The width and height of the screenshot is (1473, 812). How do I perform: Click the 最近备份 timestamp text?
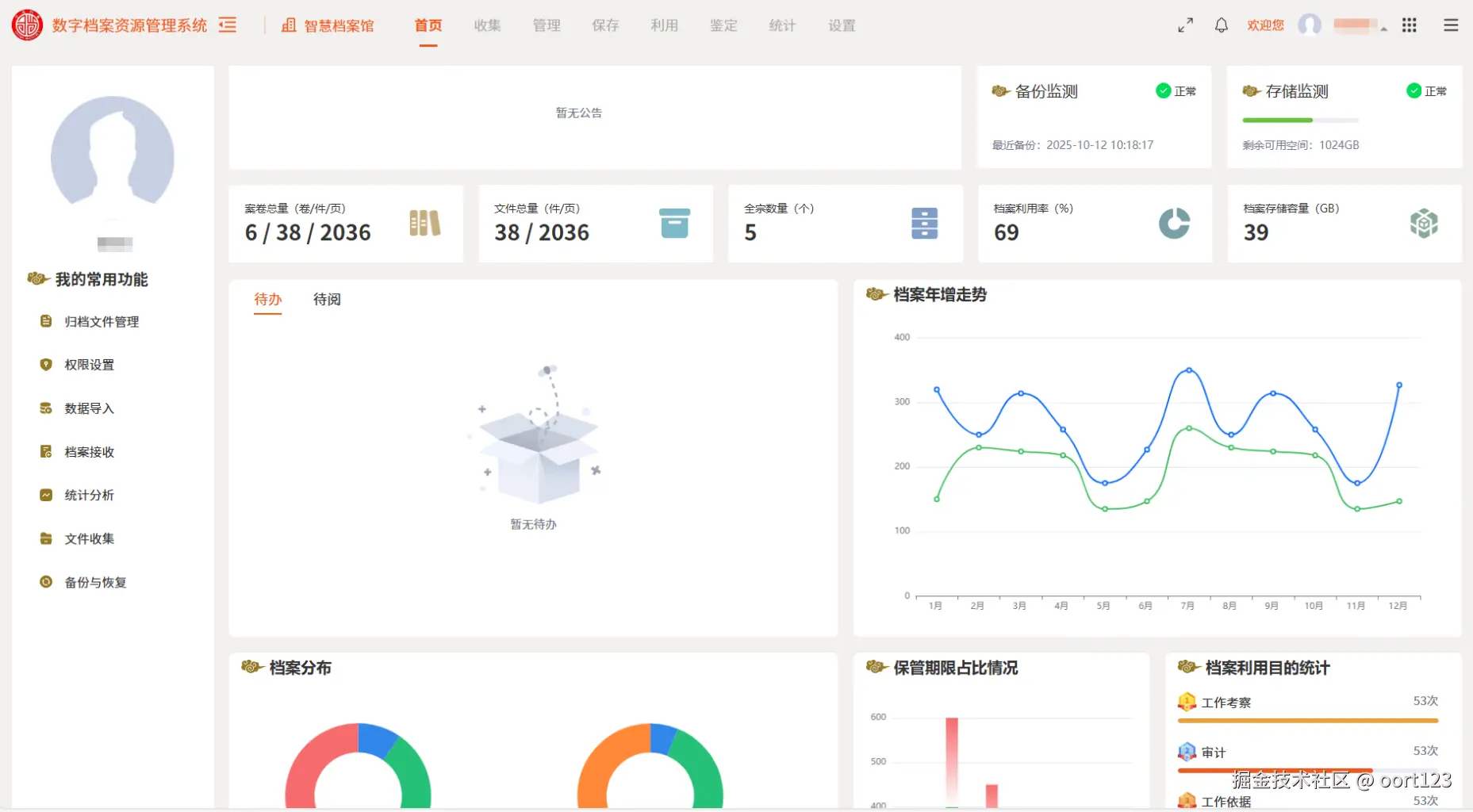point(1073,145)
